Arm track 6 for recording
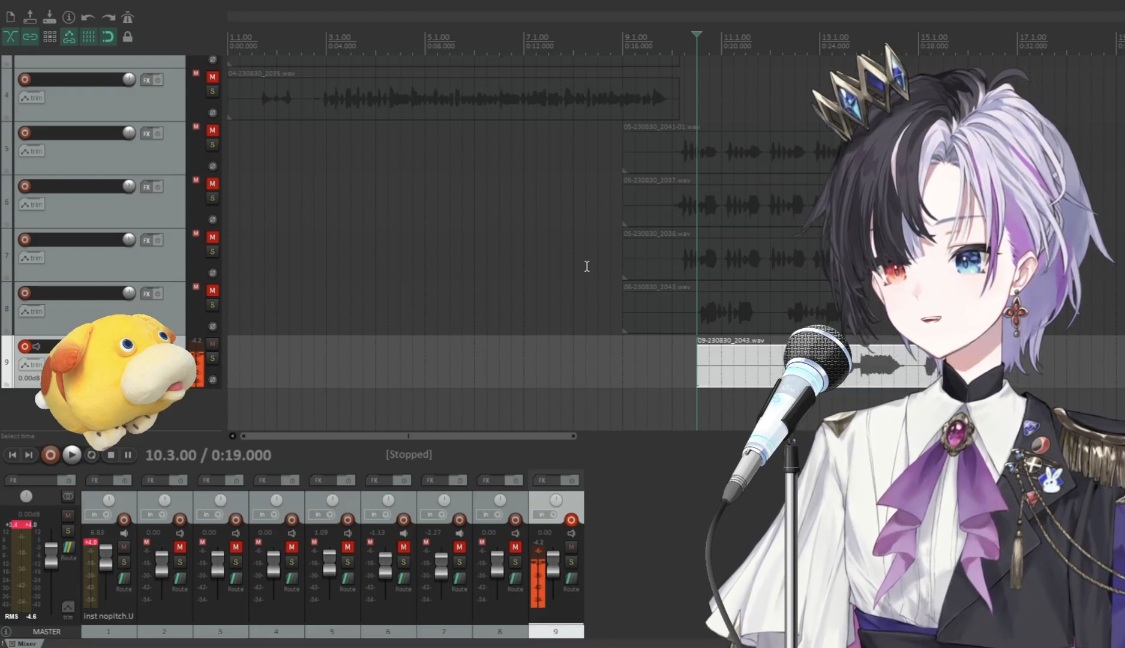Viewport: 1125px width, 648px height. [x=24, y=186]
